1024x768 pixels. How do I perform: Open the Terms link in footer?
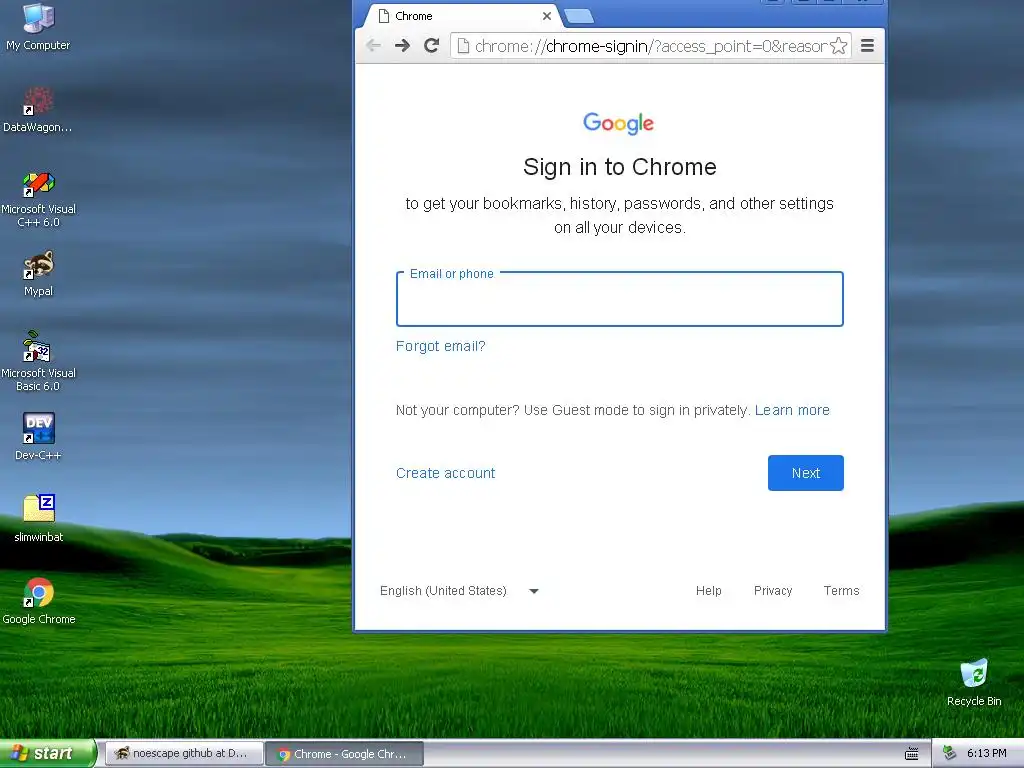[841, 591]
